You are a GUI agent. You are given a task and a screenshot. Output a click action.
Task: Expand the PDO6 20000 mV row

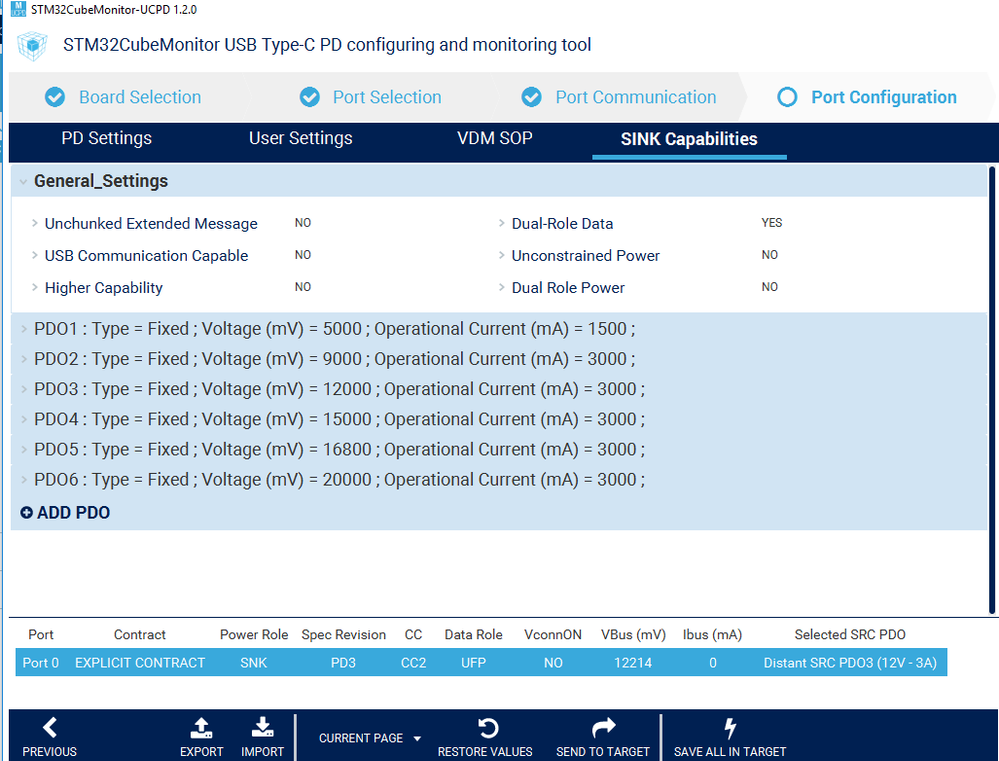(x=24, y=479)
